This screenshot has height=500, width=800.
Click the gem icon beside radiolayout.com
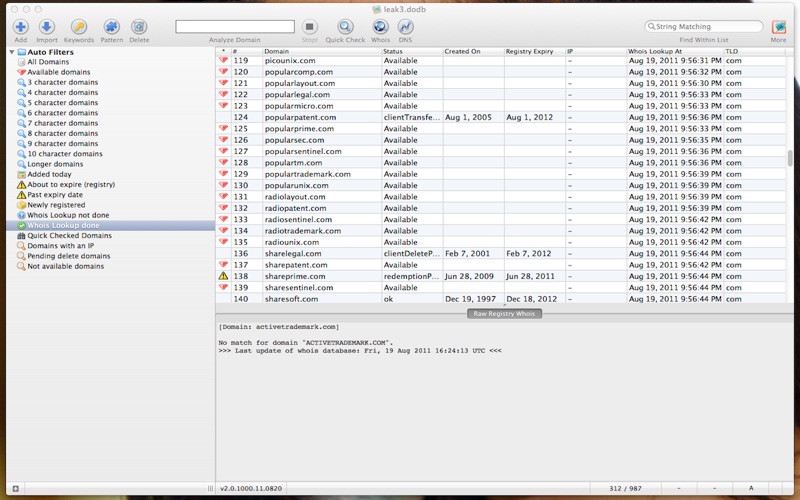coord(223,196)
